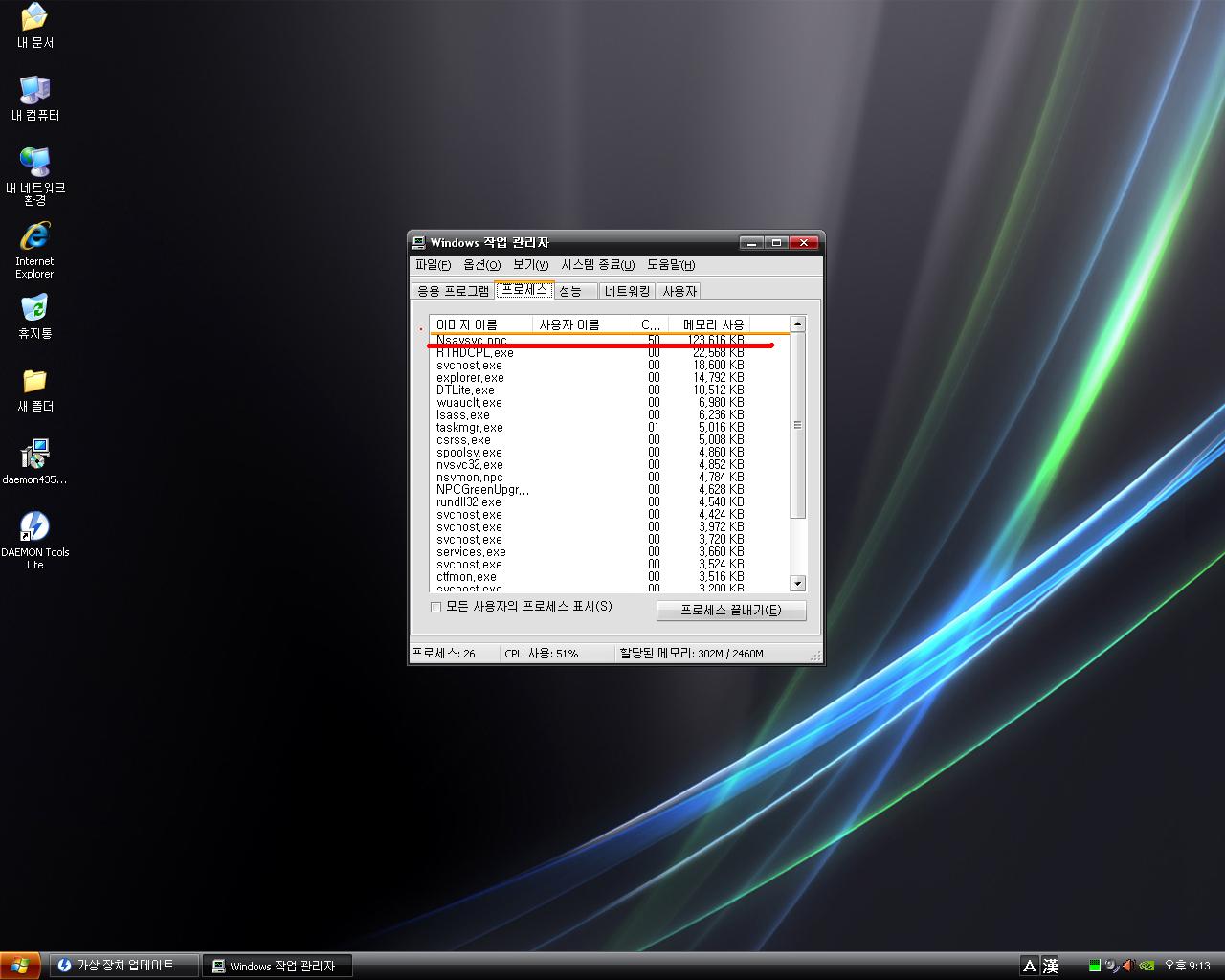Select the DTLite.exe process row

pyautogui.click(x=609, y=390)
